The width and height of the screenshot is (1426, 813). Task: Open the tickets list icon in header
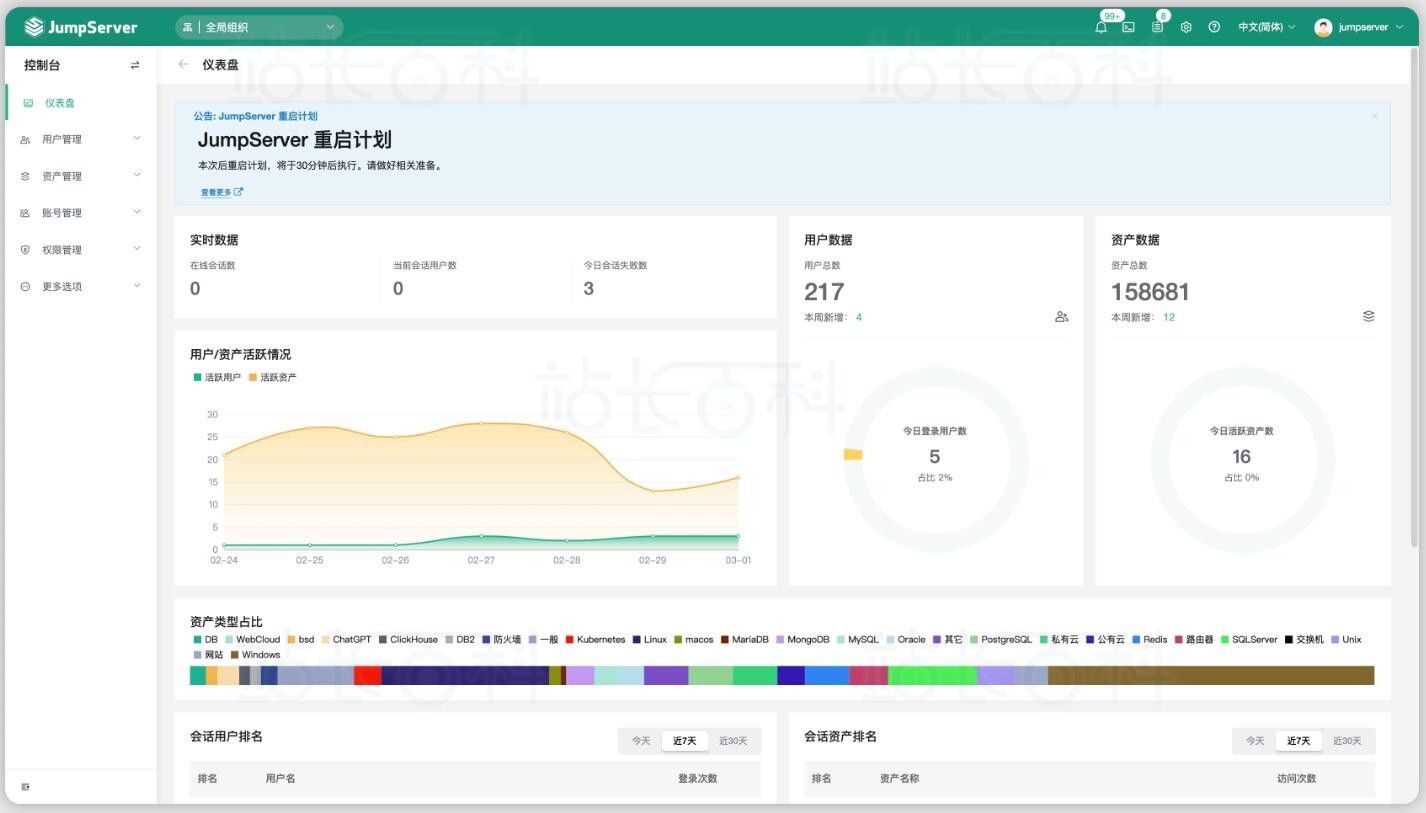(x=1157, y=28)
